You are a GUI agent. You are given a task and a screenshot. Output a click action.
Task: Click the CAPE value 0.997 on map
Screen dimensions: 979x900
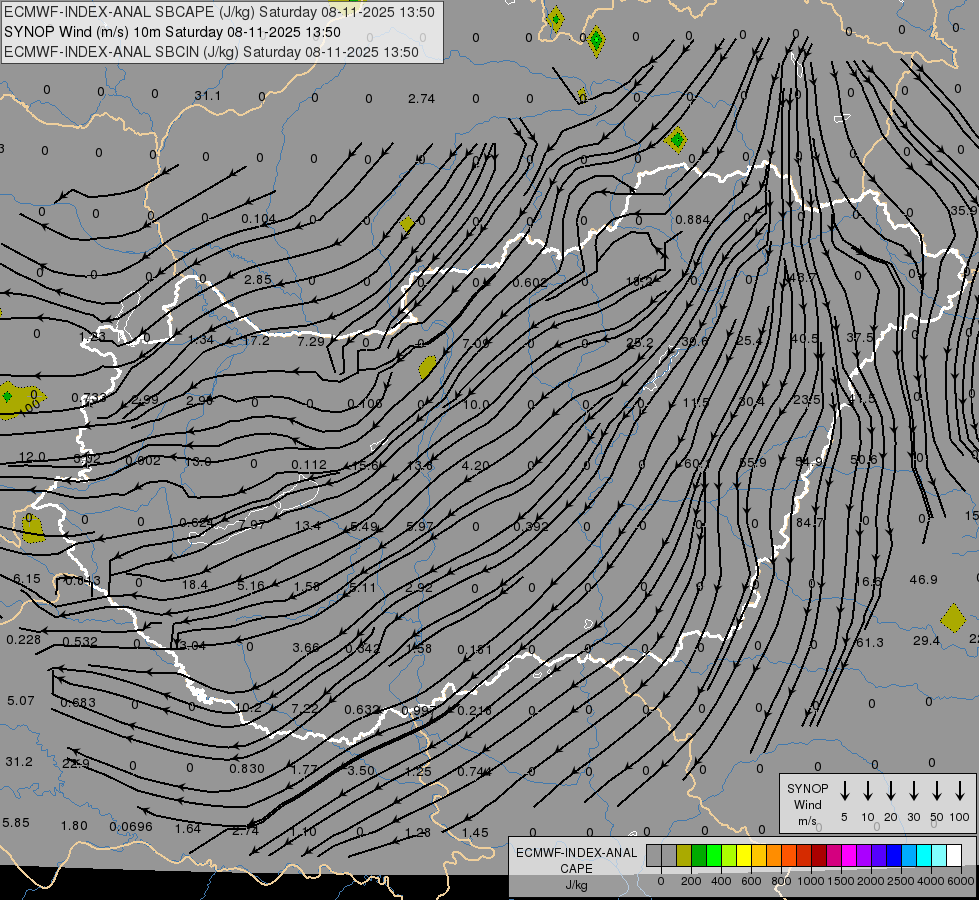point(419,711)
